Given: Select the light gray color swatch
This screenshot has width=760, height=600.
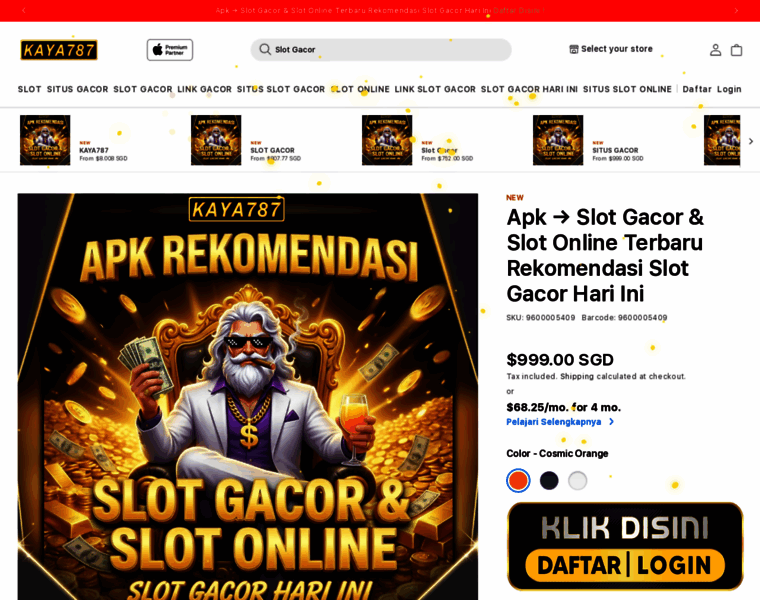Looking at the screenshot, I should click(578, 480).
